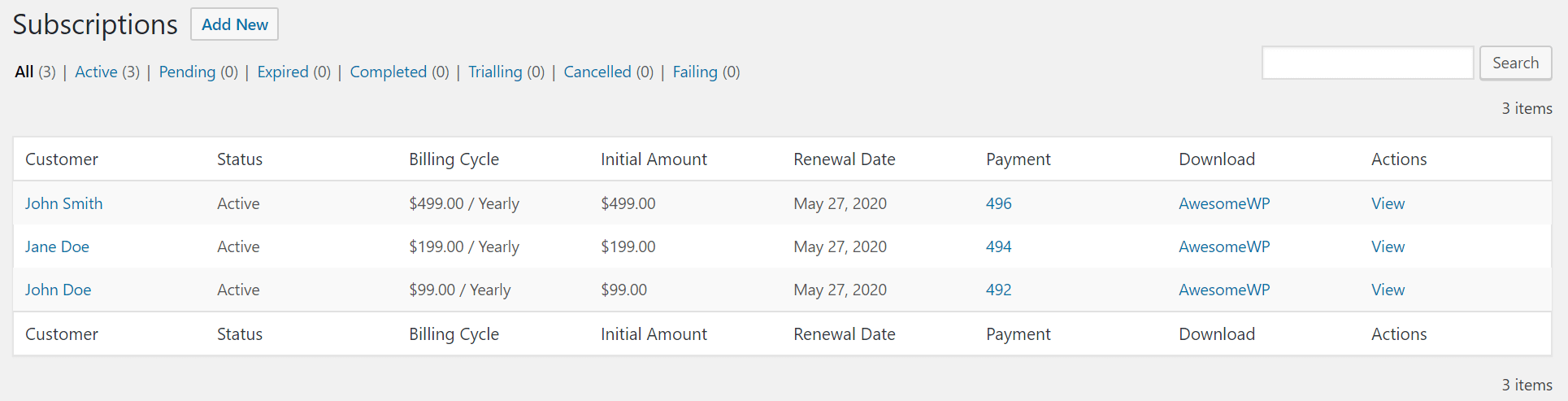Viewport: 1568px width, 401px height.
Task: Filter subscriptions by Pending status
Action: coord(187,72)
